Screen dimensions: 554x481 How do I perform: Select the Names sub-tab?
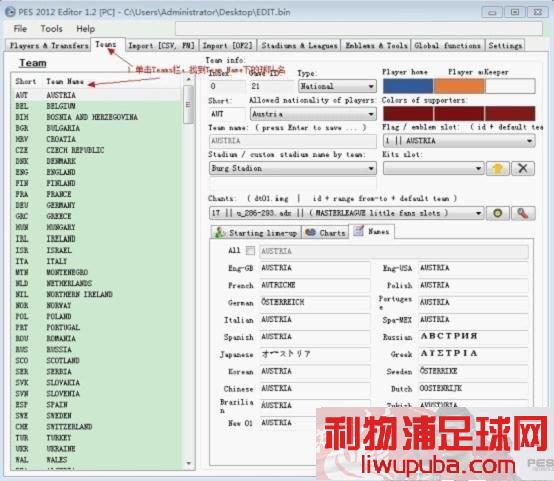pyautogui.click(x=372, y=231)
